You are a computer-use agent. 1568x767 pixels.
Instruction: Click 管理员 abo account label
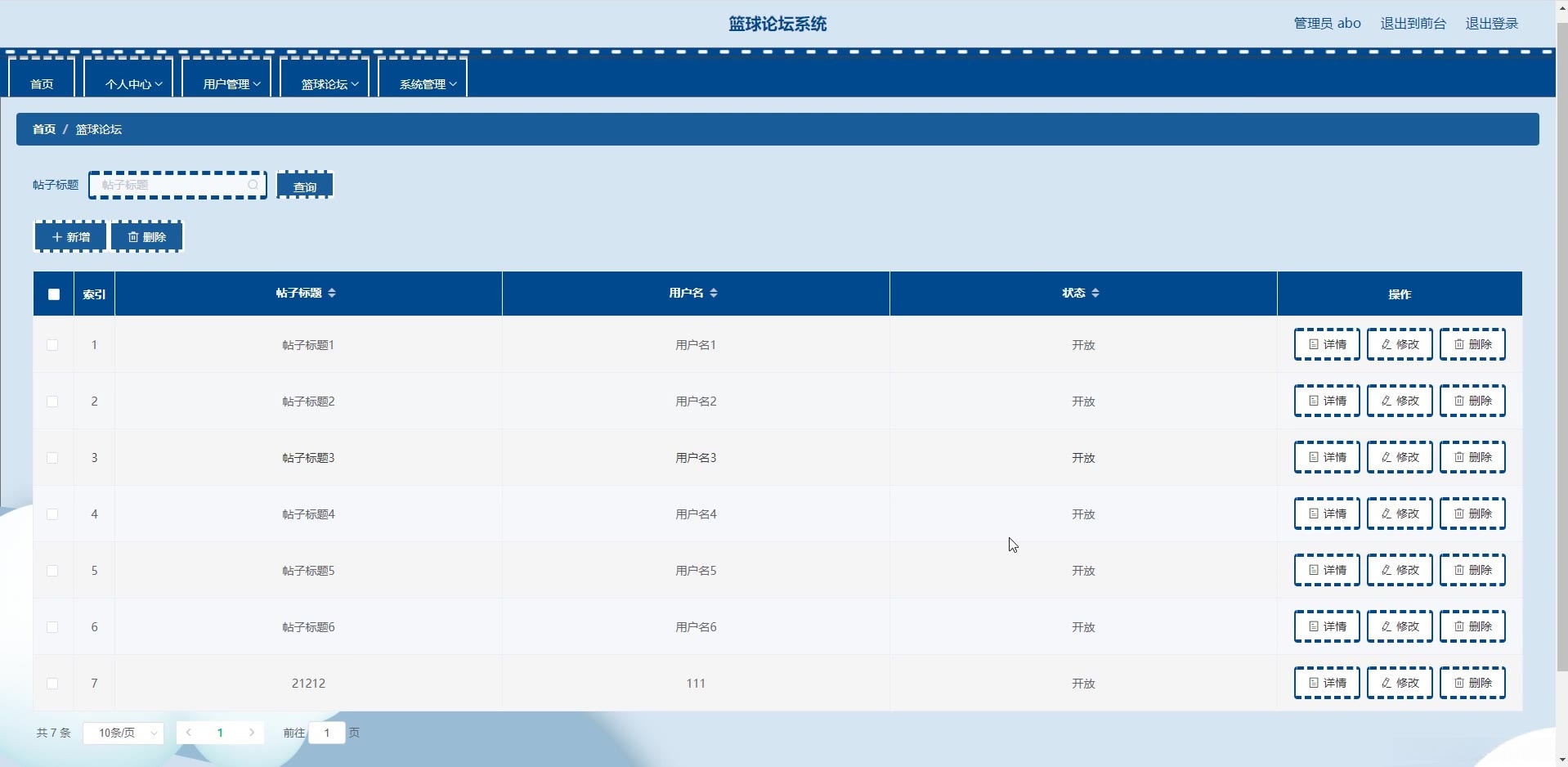(x=1327, y=24)
